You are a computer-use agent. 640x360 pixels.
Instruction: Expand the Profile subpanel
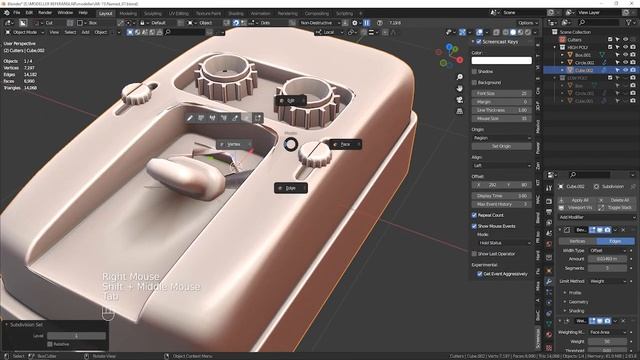(x=575, y=293)
